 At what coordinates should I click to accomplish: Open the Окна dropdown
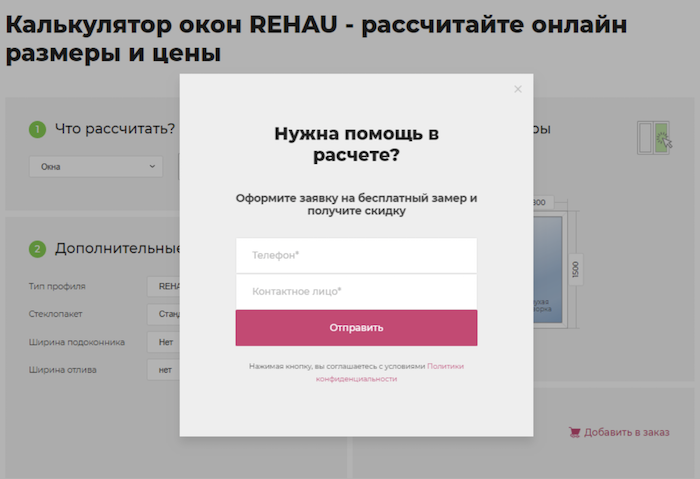tap(96, 167)
